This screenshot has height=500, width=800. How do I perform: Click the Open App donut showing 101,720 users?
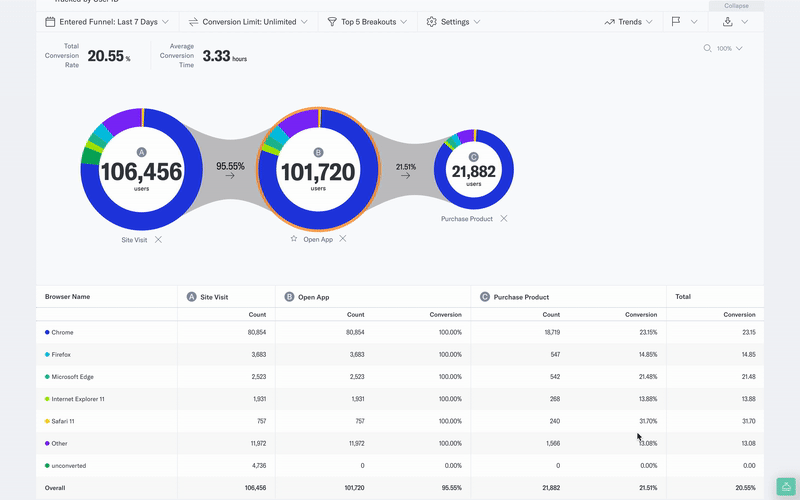point(318,169)
